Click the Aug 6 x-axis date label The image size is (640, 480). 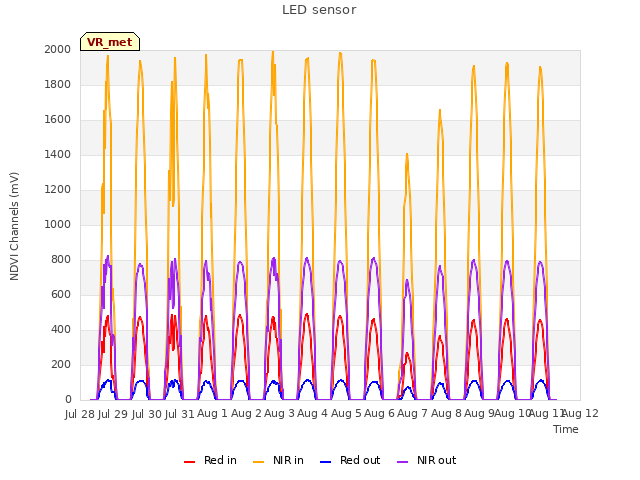click(379, 414)
